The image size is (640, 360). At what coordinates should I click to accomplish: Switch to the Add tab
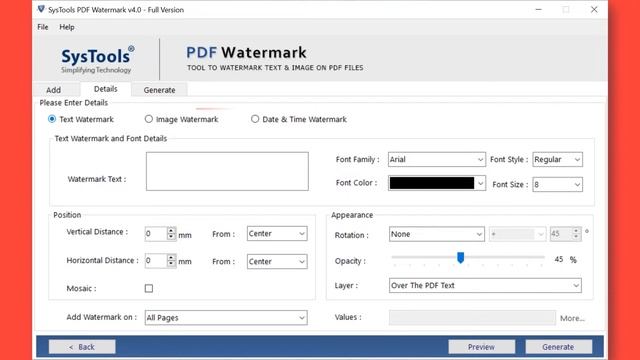point(53,90)
